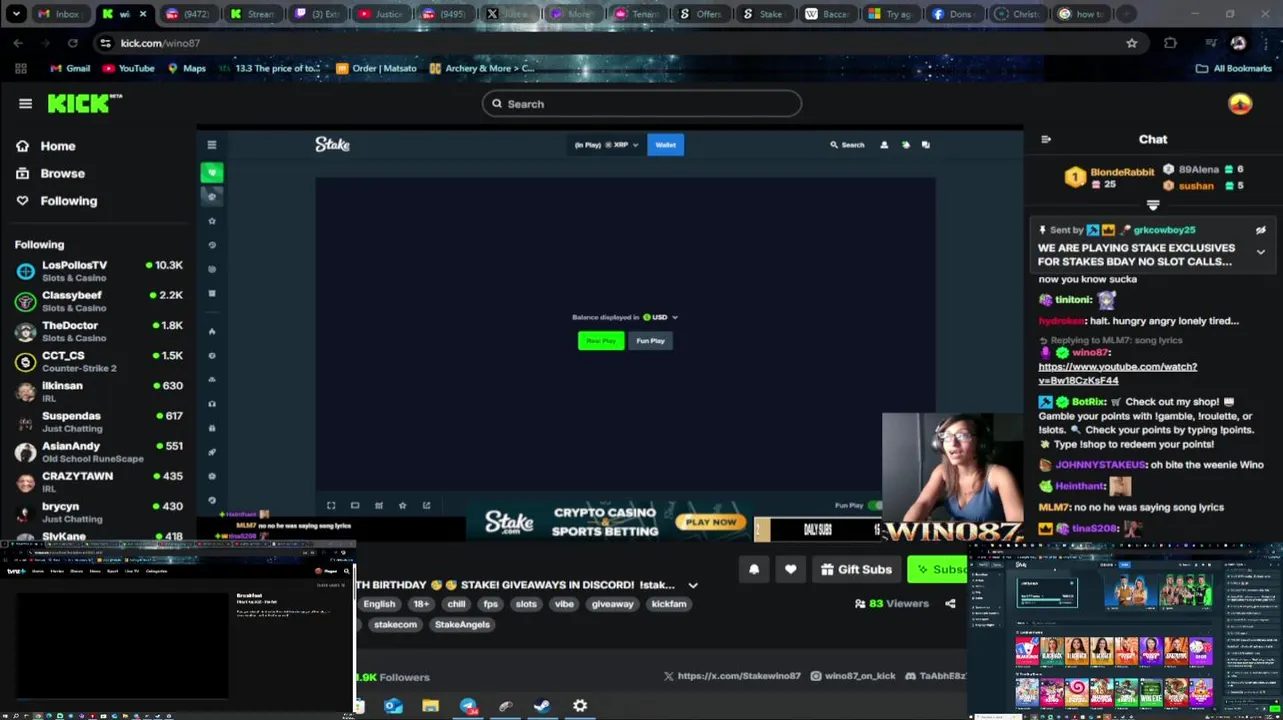Hide the pinned message with eye icon
Viewport: 1283px width, 720px height.
pos(1261,230)
